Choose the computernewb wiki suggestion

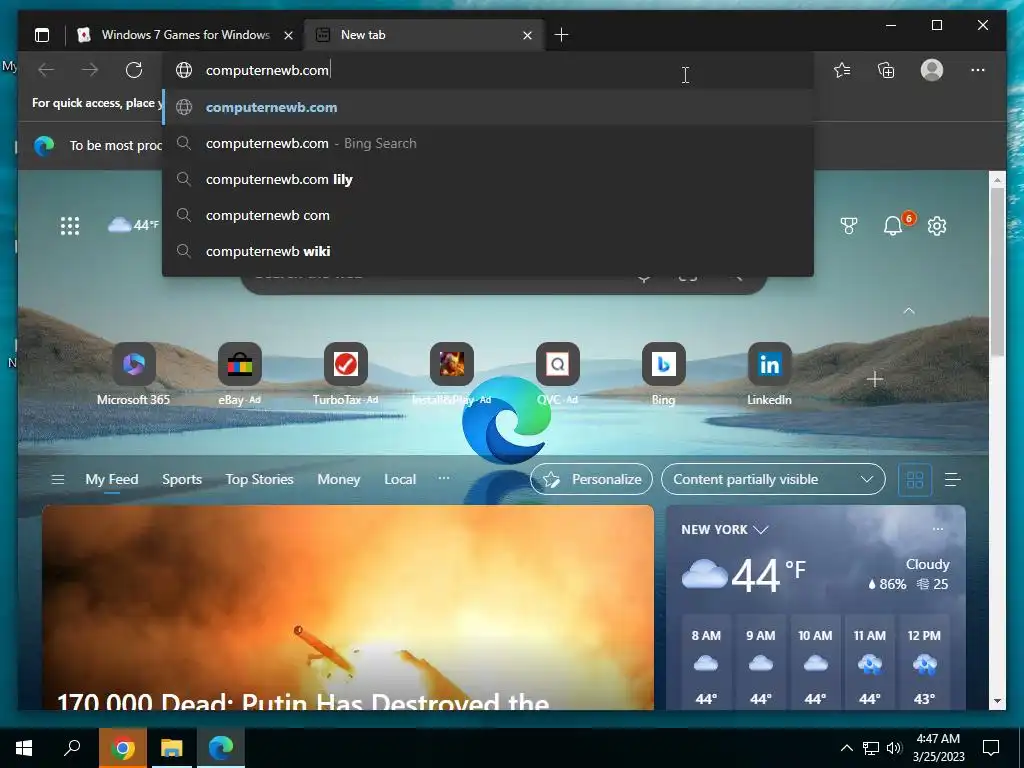click(488, 251)
